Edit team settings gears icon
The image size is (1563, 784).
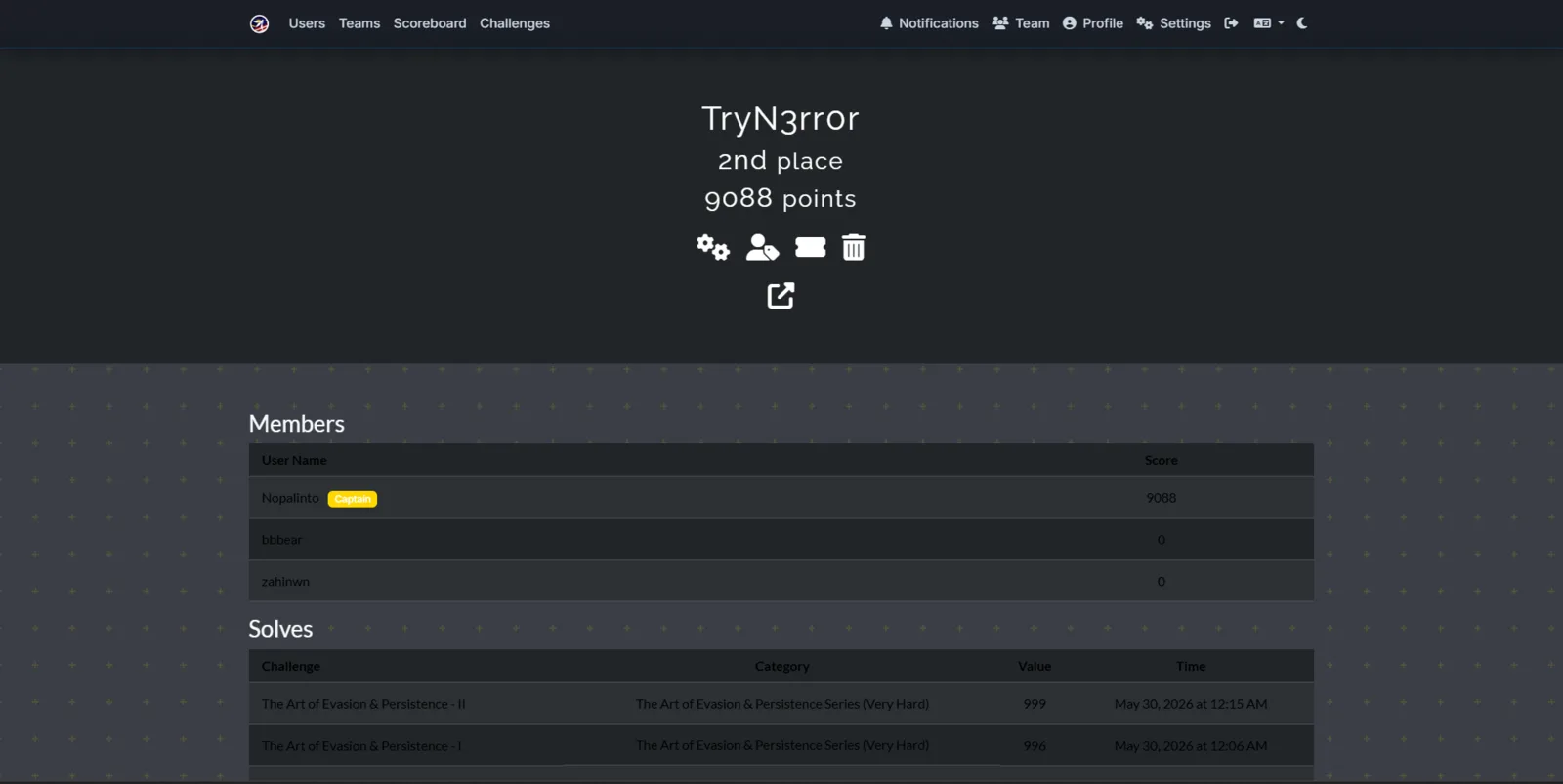click(713, 247)
